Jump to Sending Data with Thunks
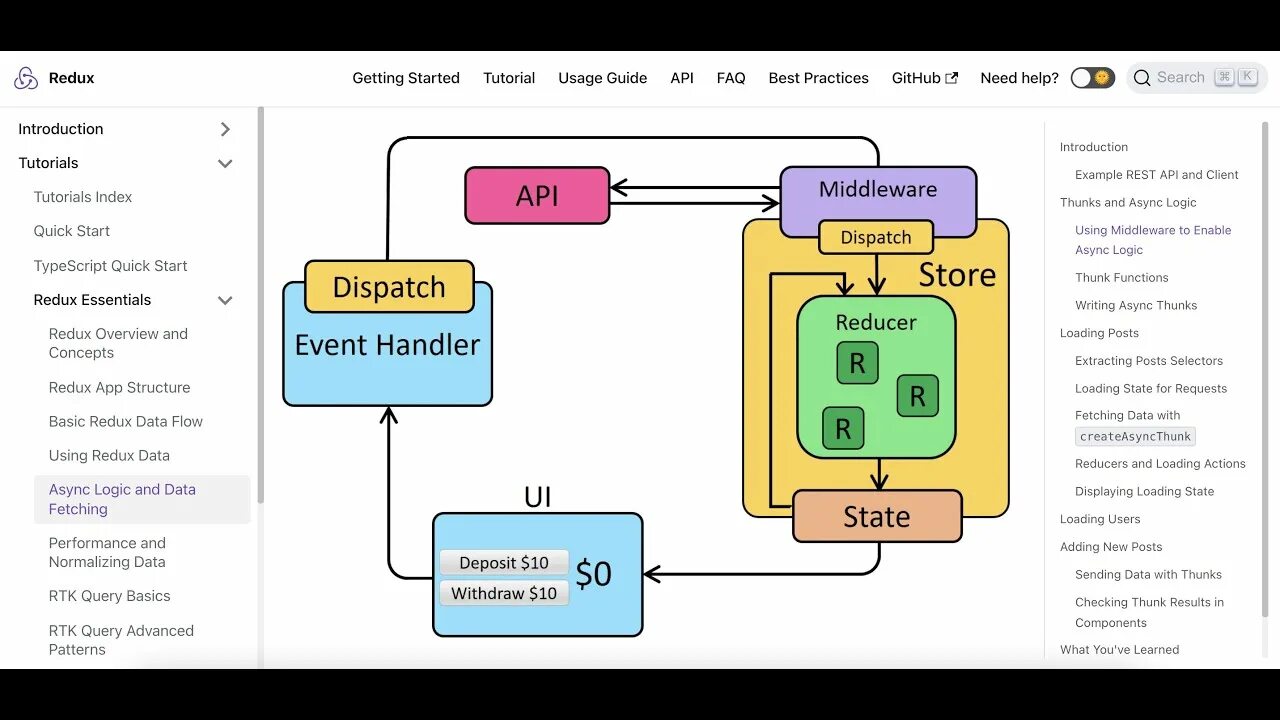 click(1148, 575)
